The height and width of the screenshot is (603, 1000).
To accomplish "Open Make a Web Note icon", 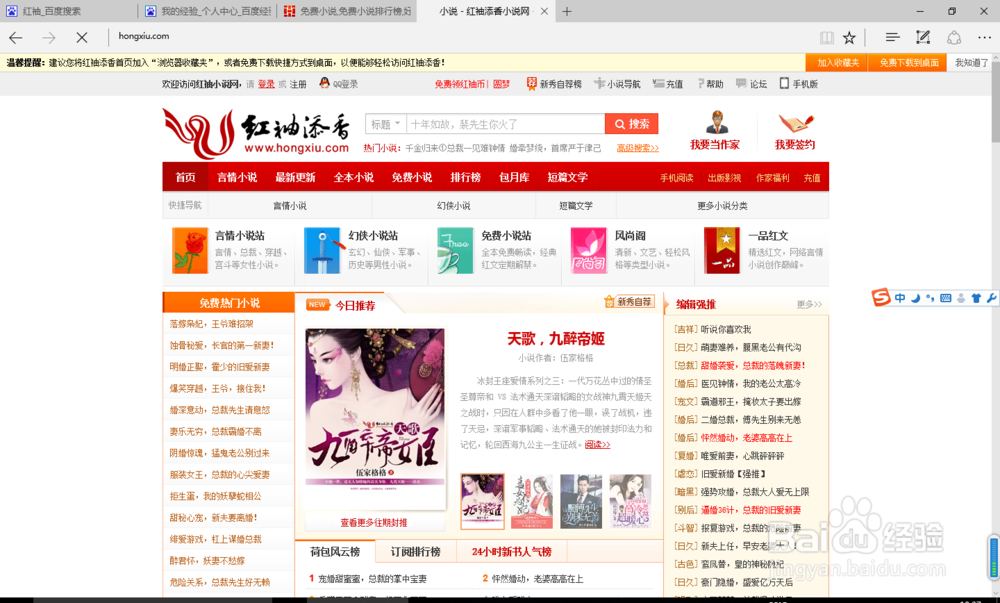I will point(923,38).
